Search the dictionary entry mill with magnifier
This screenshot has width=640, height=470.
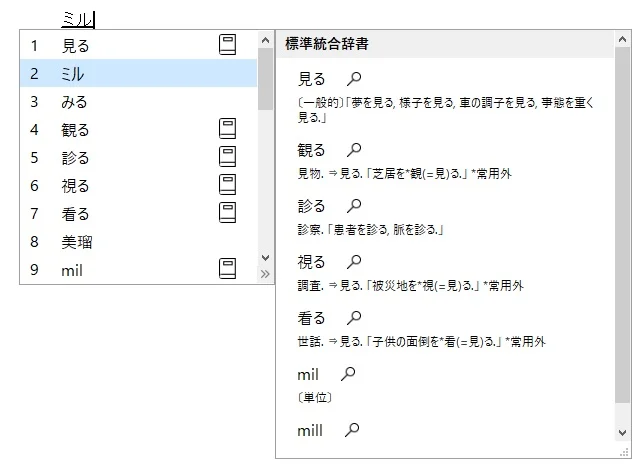coord(352,430)
